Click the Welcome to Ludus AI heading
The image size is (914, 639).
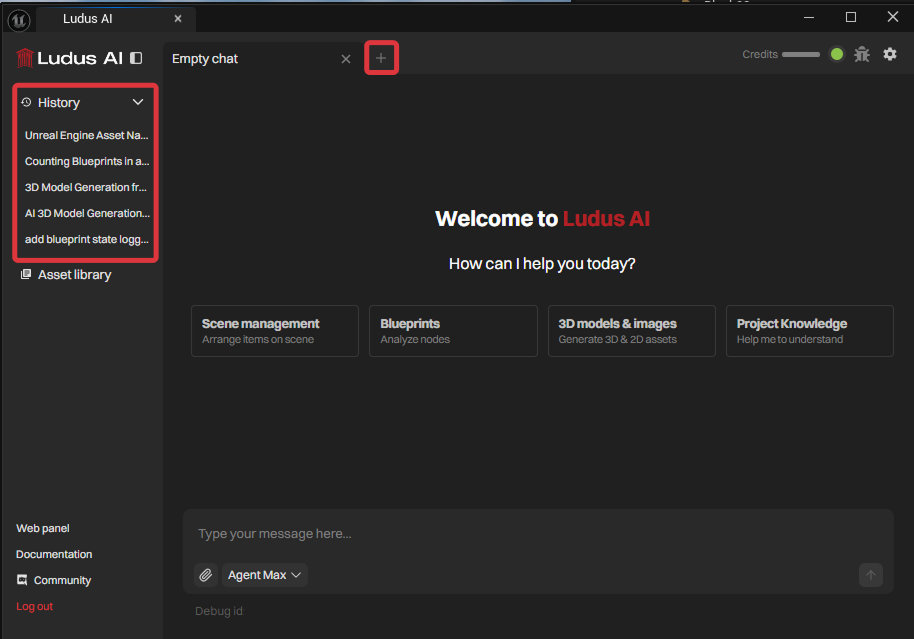coord(542,219)
